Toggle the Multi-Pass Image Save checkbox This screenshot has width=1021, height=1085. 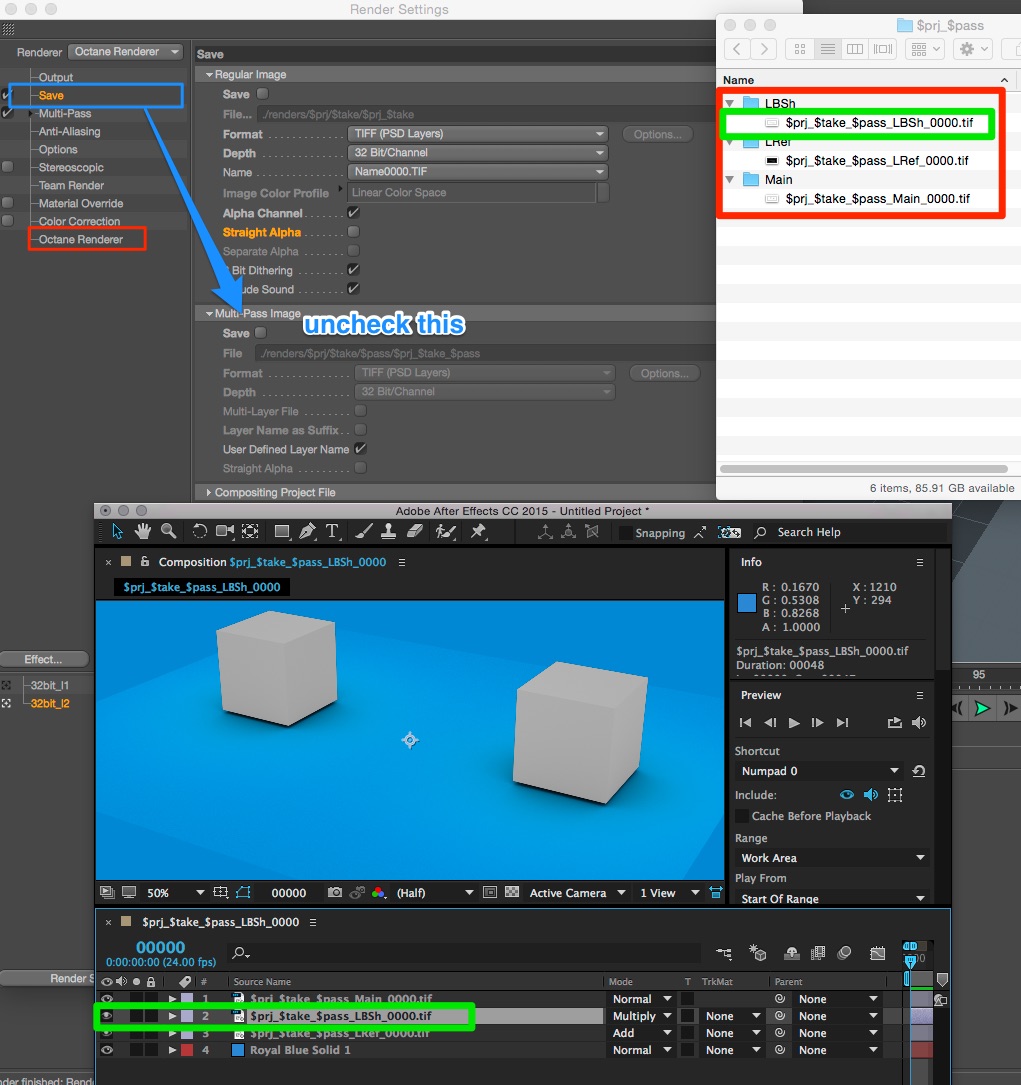click(261, 333)
